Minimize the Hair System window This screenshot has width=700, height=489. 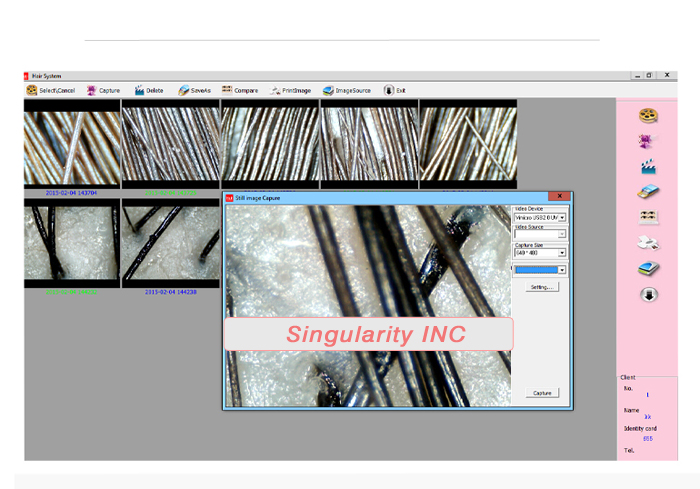point(638,76)
